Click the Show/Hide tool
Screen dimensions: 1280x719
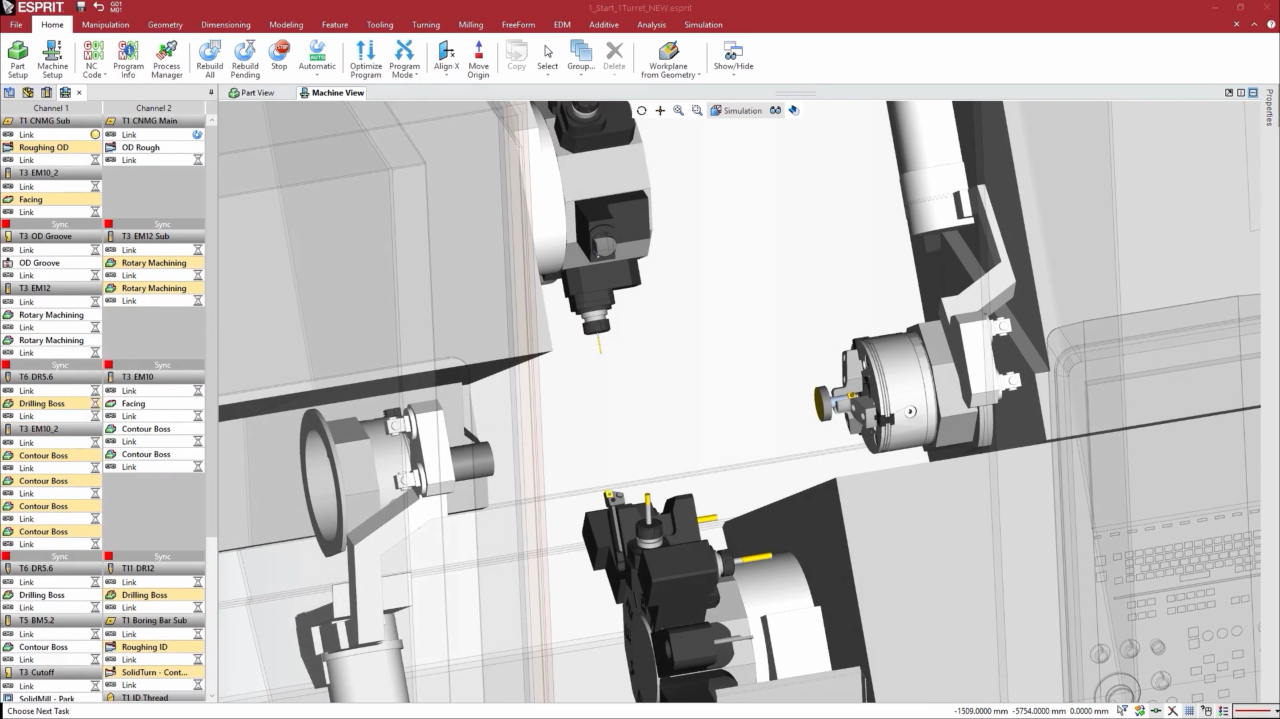pos(733,56)
